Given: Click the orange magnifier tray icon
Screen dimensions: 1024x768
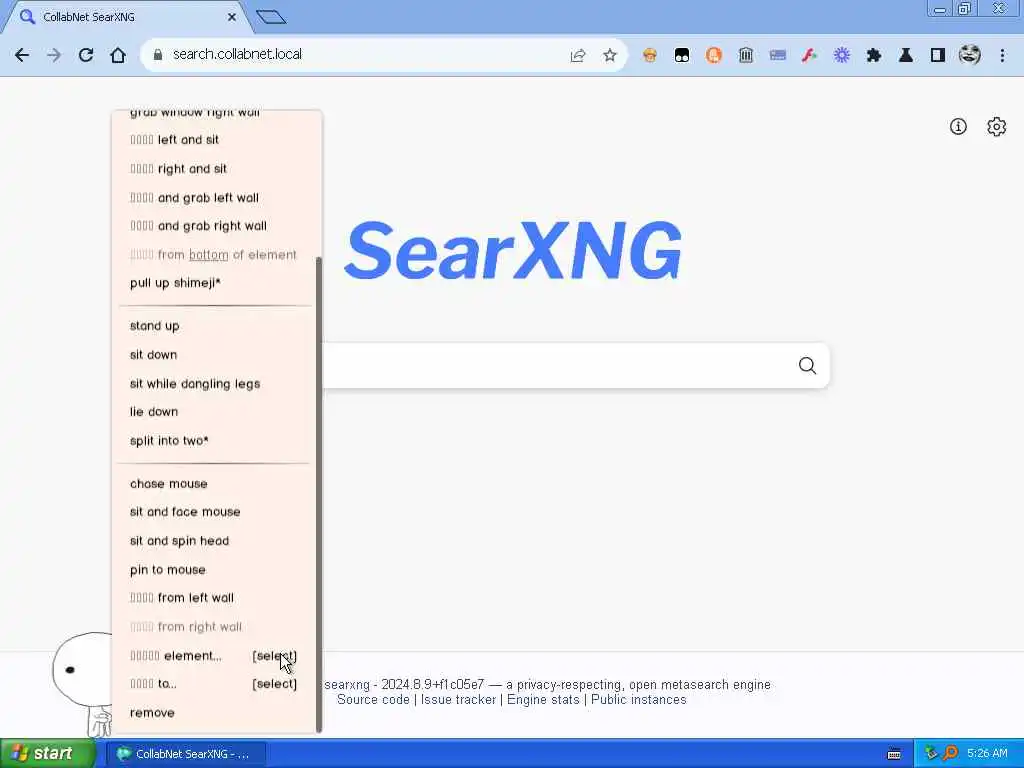Looking at the screenshot, I should pyautogui.click(x=950, y=754).
